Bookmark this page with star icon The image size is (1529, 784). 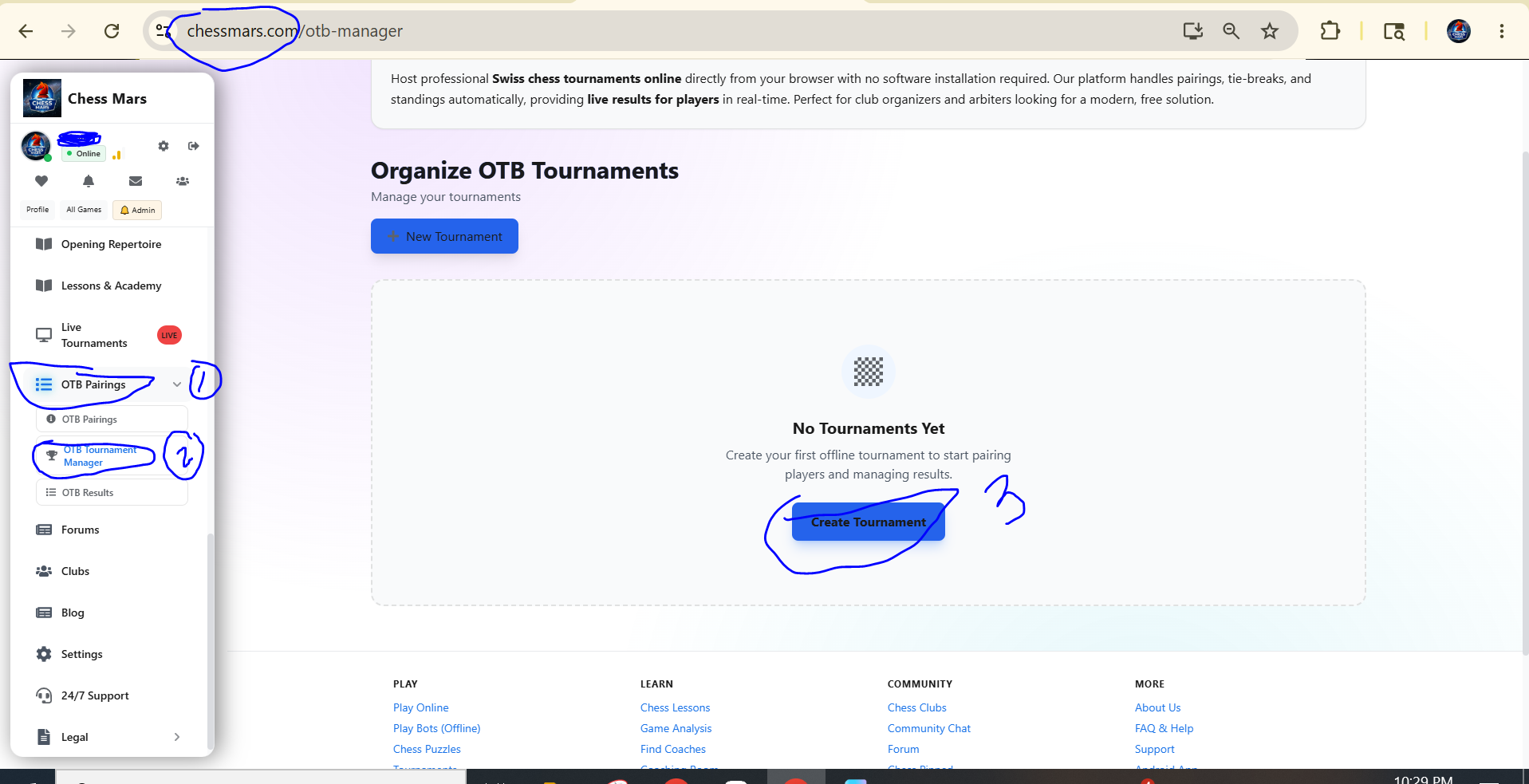1270,31
